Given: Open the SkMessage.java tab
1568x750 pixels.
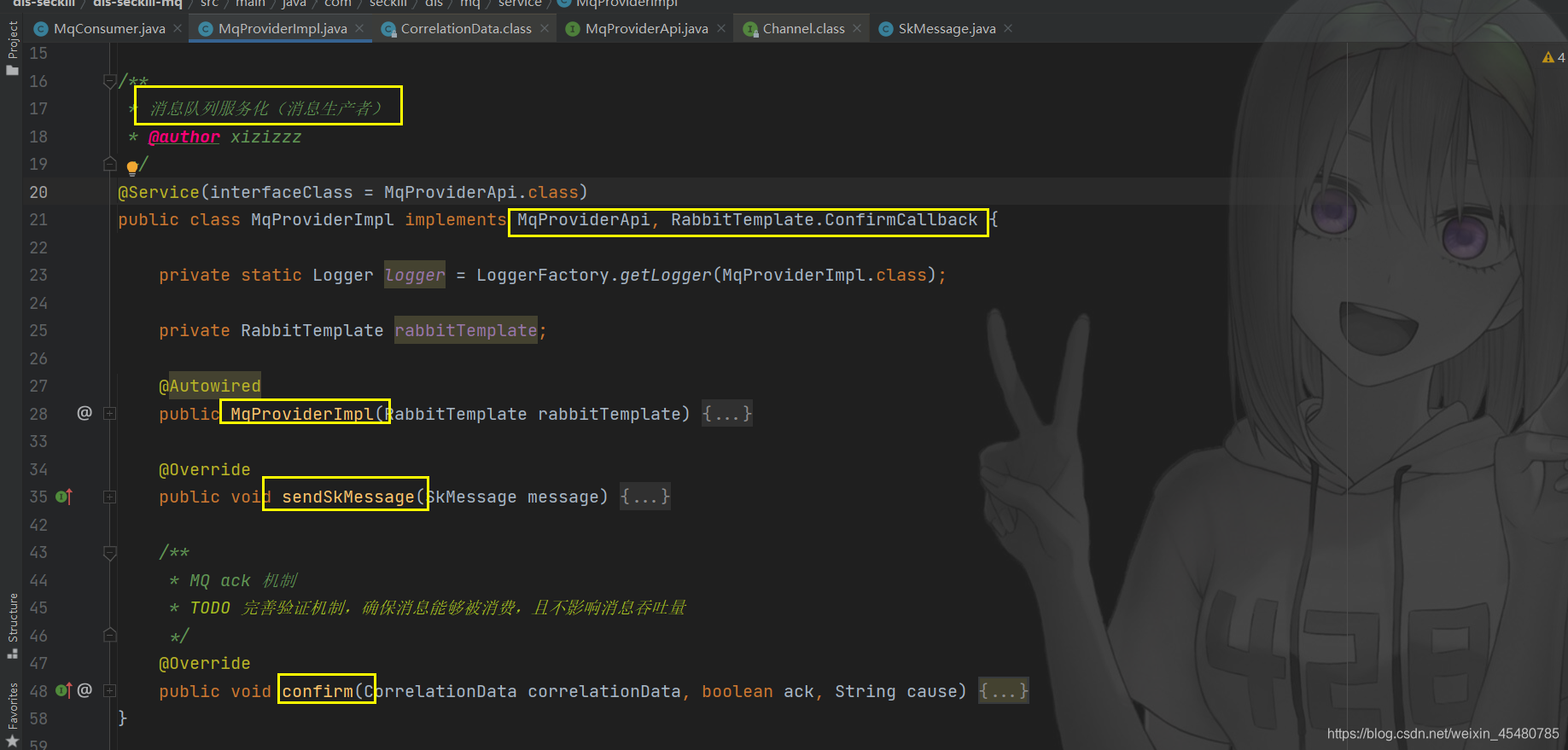Looking at the screenshot, I should 947,29.
